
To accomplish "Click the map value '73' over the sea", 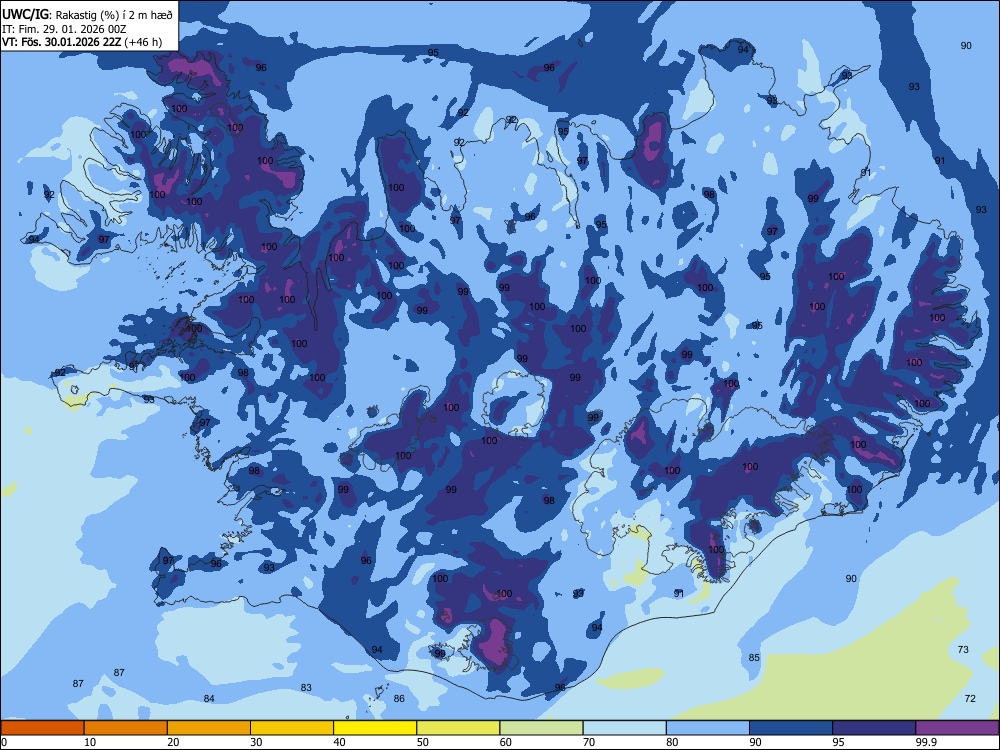I will [963, 649].
